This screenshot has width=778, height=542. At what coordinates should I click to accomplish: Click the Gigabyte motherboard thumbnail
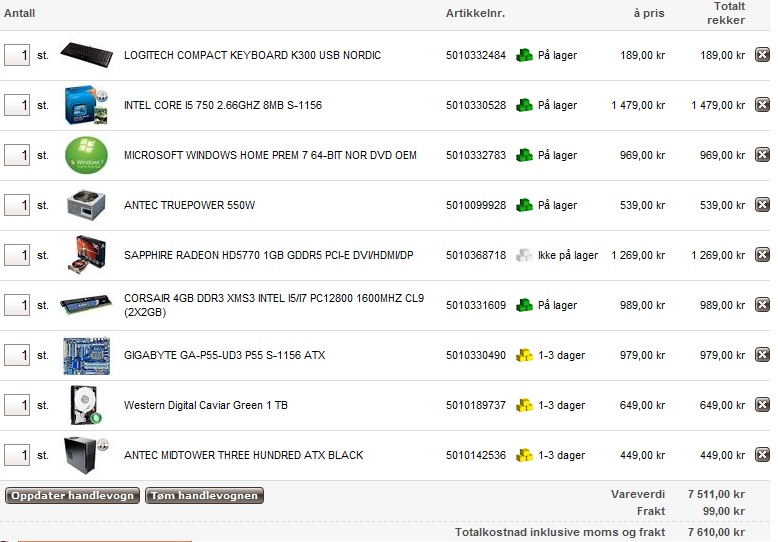point(86,356)
